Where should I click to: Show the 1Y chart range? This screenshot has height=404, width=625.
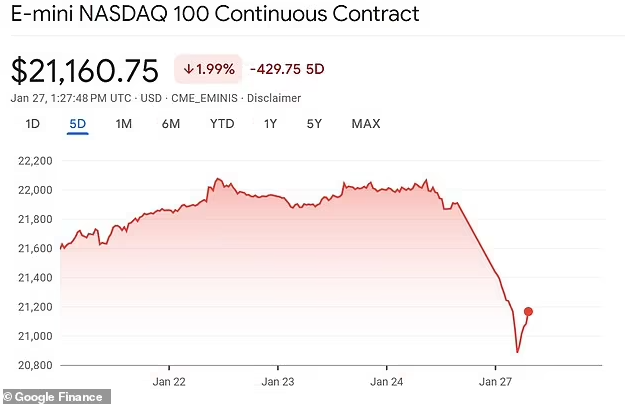(270, 124)
